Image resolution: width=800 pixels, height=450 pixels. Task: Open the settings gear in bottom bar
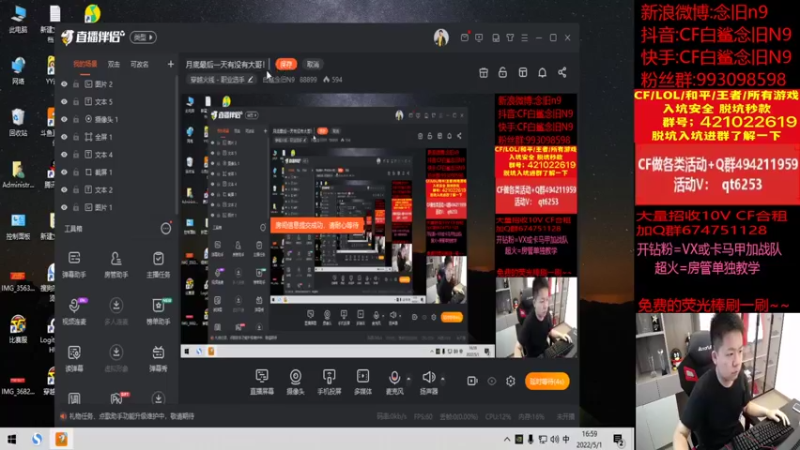tap(511, 381)
